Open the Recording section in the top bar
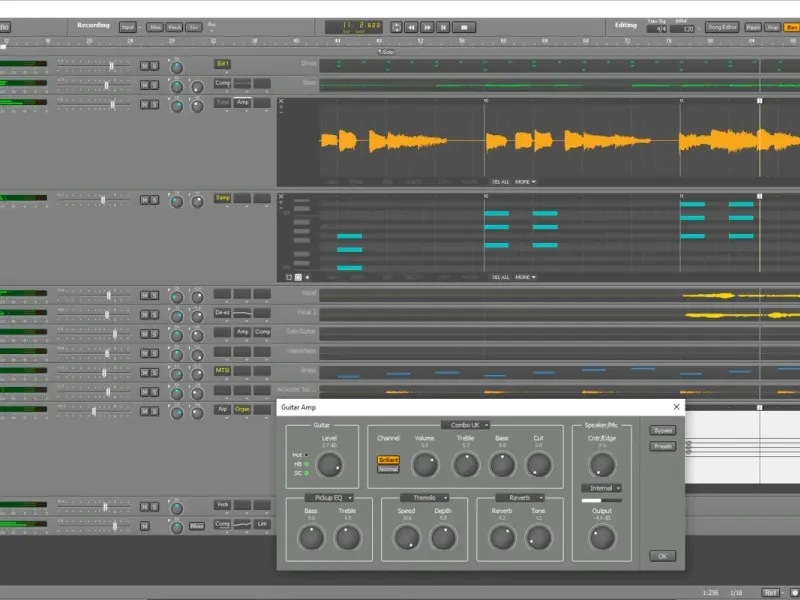Viewport: 800px width, 600px height. 93,25
